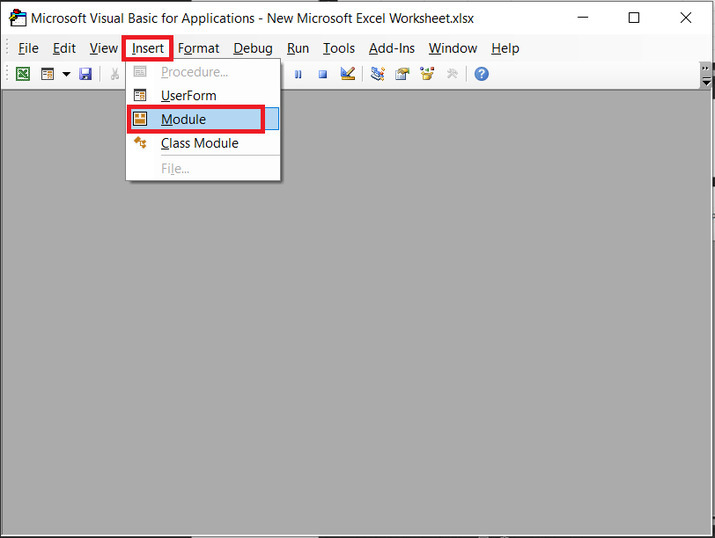Open the View menu
Screen dimensions: 715x538
[104, 48]
